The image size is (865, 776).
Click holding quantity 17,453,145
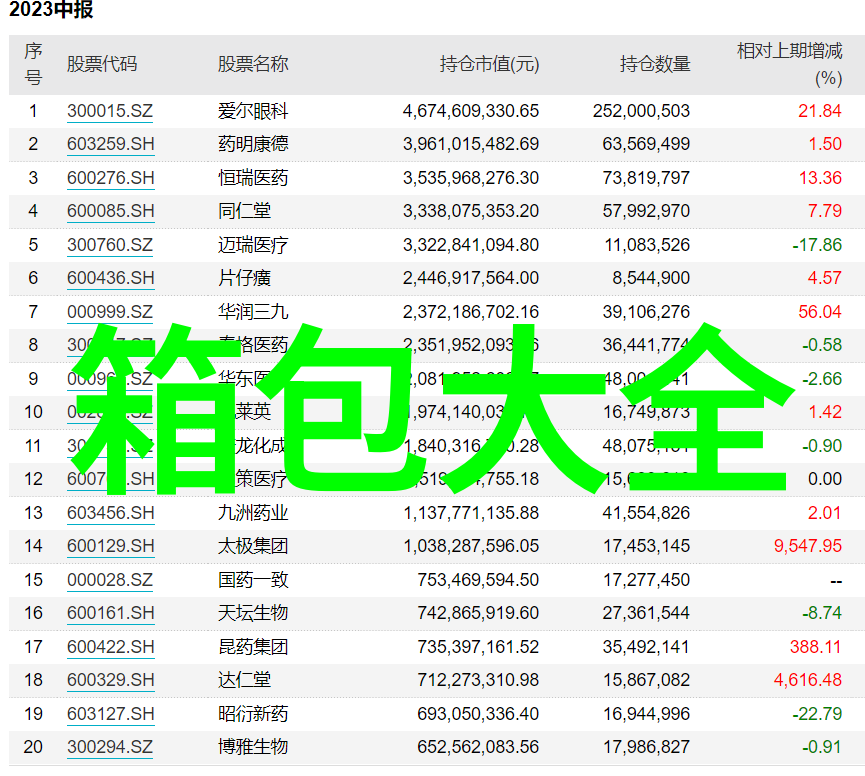[646, 546]
